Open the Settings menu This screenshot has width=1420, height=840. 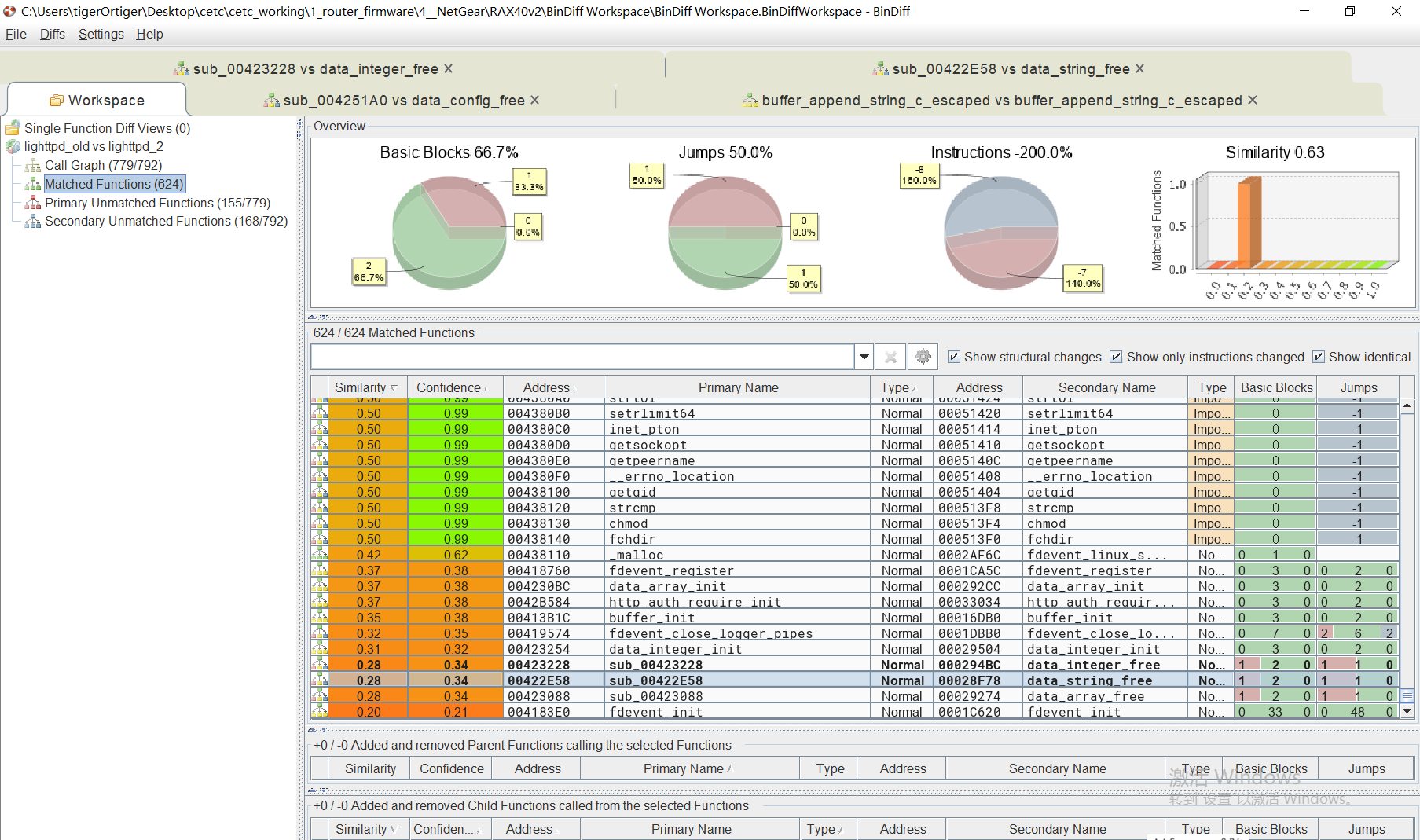click(x=101, y=34)
